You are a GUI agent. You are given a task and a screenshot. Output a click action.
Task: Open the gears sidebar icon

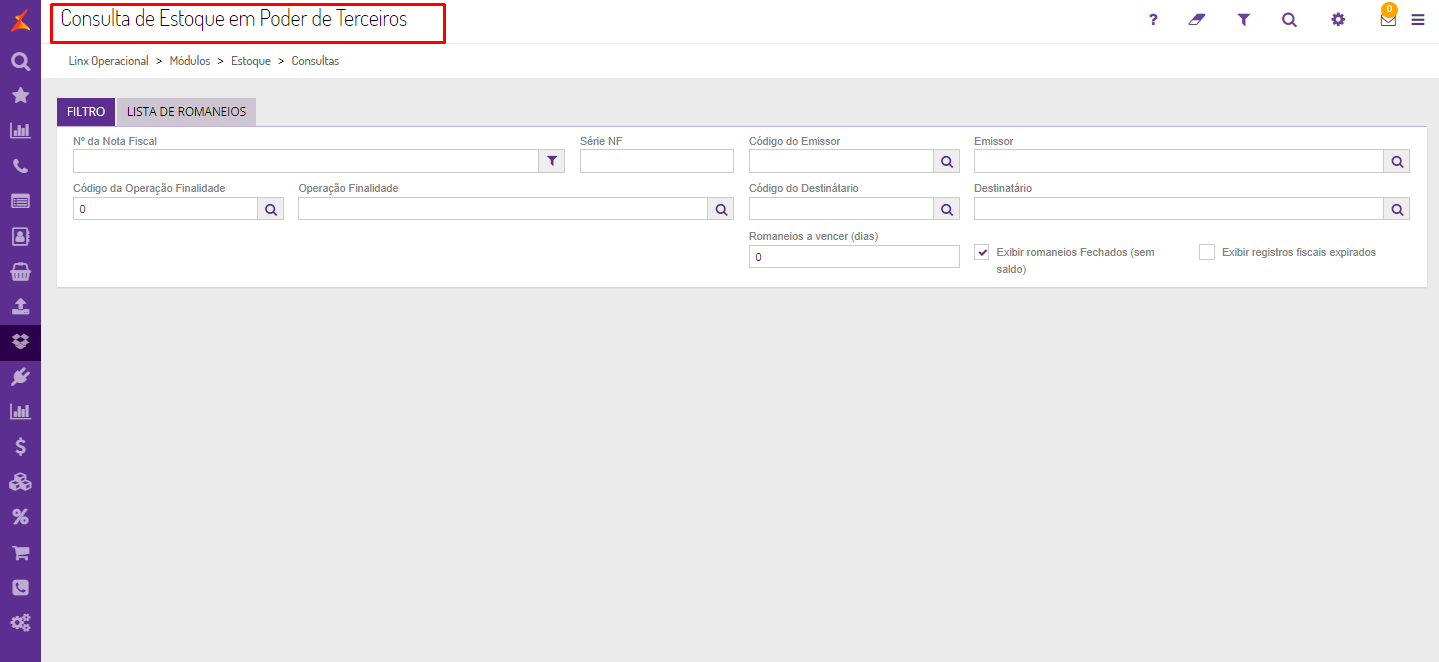pyautogui.click(x=20, y=622)
